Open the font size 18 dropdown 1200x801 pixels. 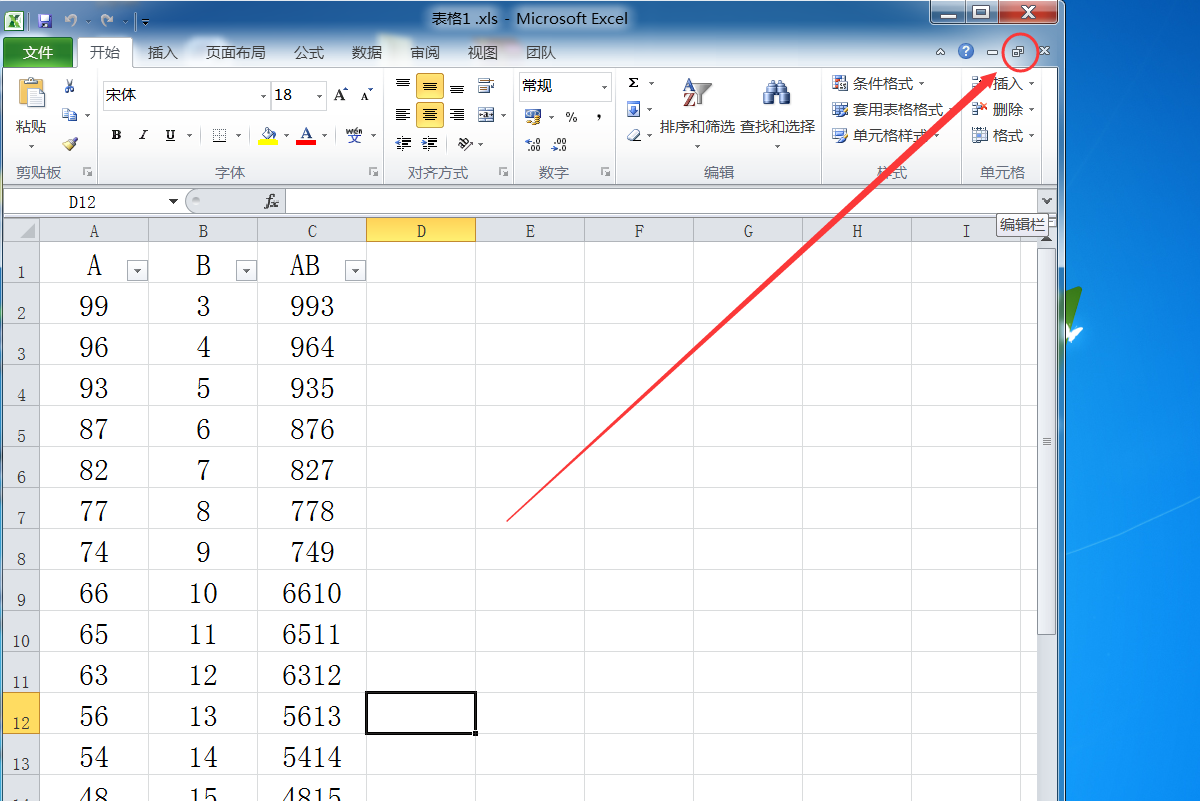tap(319, 96)
